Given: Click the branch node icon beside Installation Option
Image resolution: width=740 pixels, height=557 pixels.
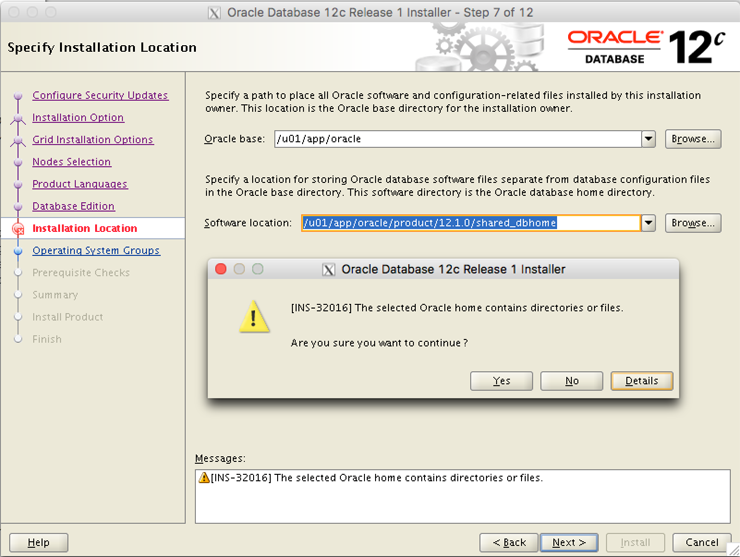Looking at the screenshot, I should pos(18,118).
